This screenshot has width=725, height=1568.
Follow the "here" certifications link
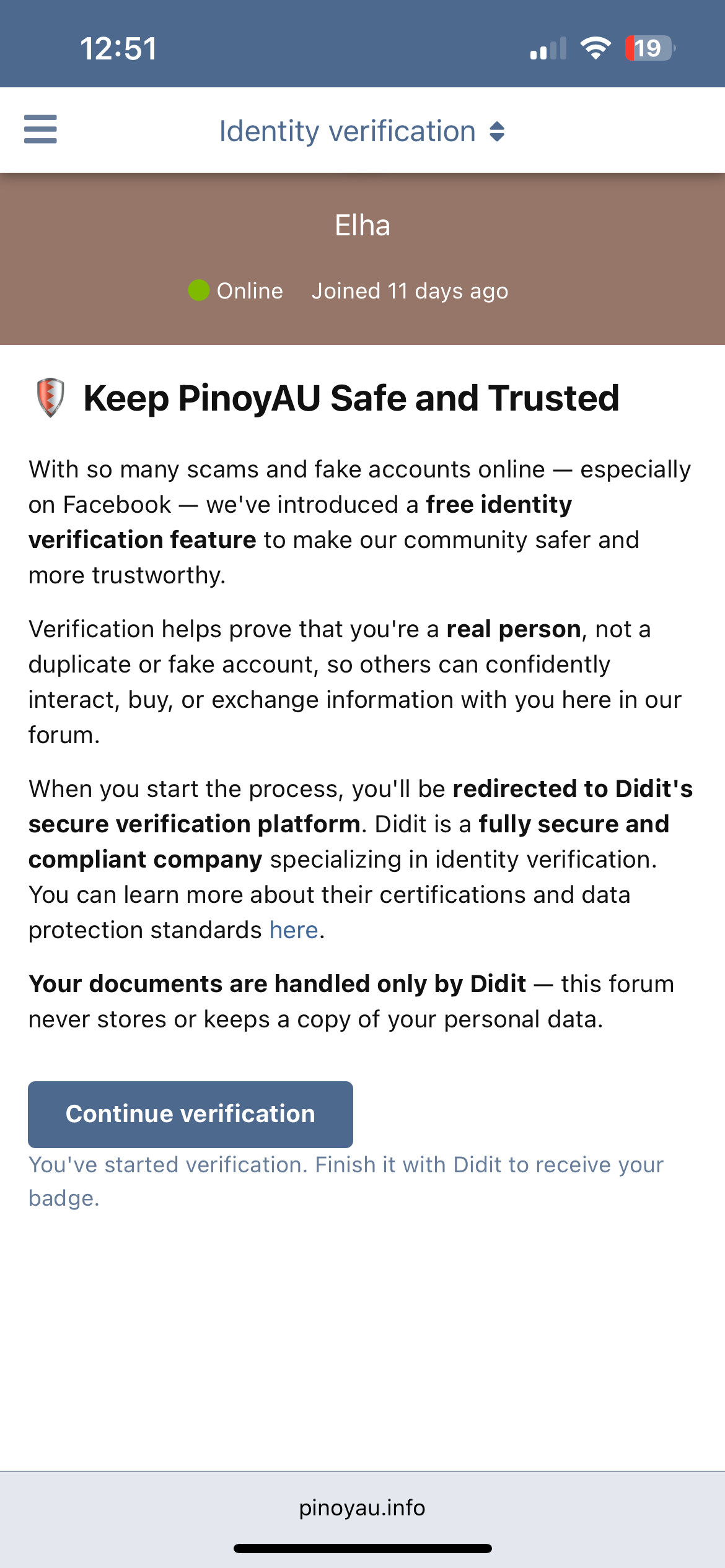pyautogui.click(x=294, y=930)
